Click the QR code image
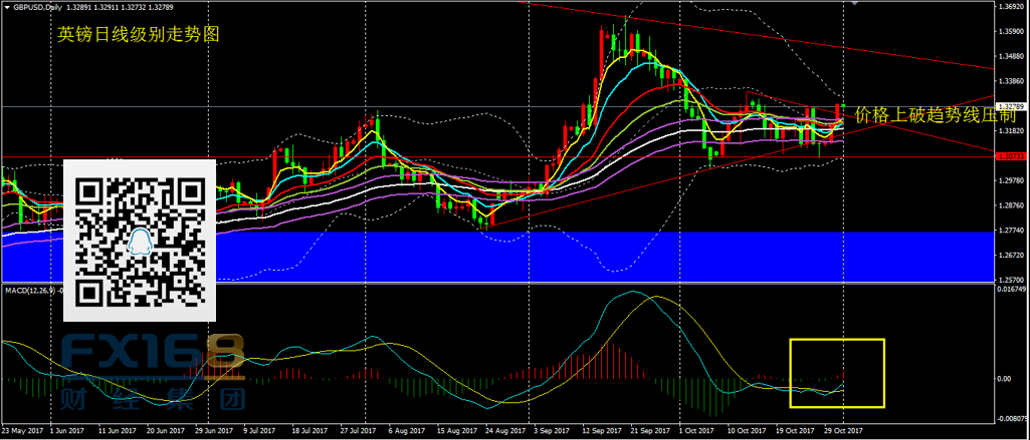This screenshot has height=440, width=1030. (x=139, y=240)
